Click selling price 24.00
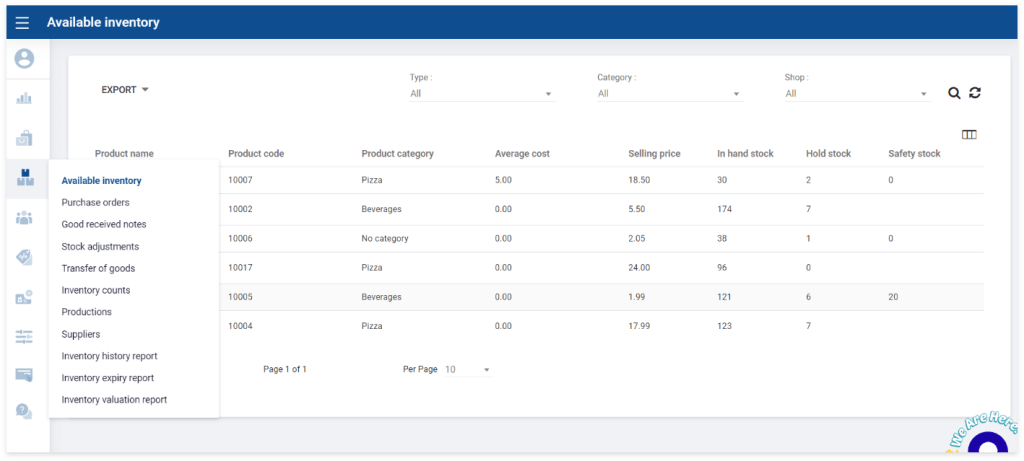The image size is (1024, 461). [639, 268]
